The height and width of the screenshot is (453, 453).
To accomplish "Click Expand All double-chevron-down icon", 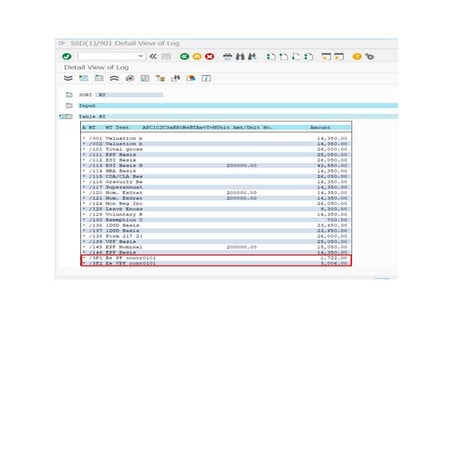I will [x=68, y=78].
